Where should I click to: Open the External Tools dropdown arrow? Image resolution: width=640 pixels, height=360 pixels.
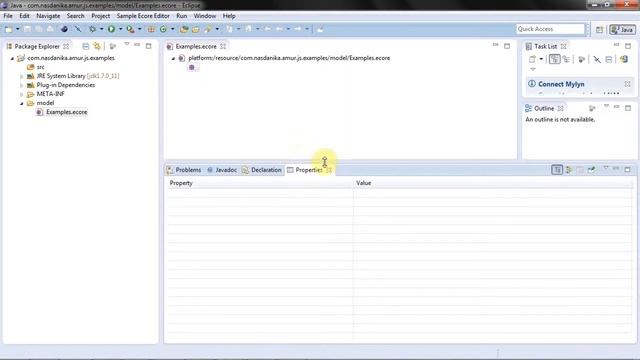[x=140, y=29]
